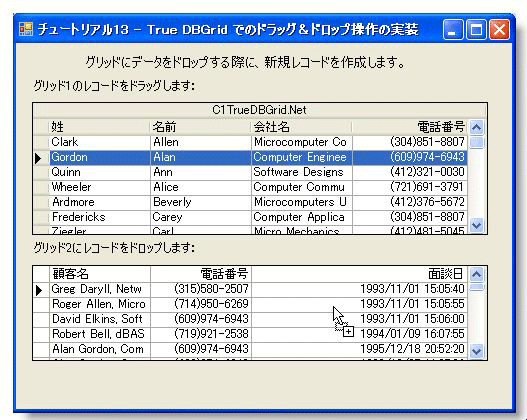
Task: Click the lower grid scrollbar thumb
Action: pos(477,287)
